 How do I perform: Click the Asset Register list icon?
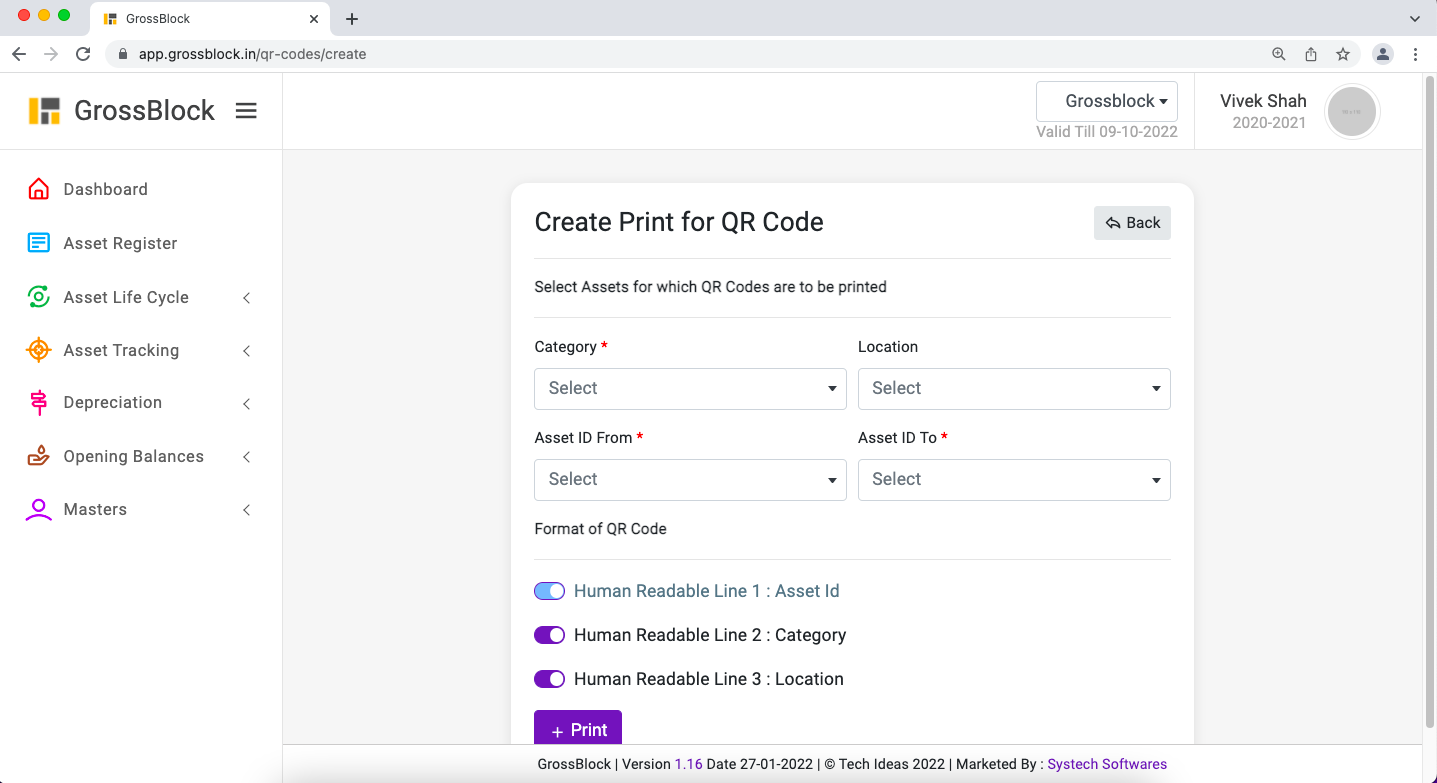click(38, 243)
